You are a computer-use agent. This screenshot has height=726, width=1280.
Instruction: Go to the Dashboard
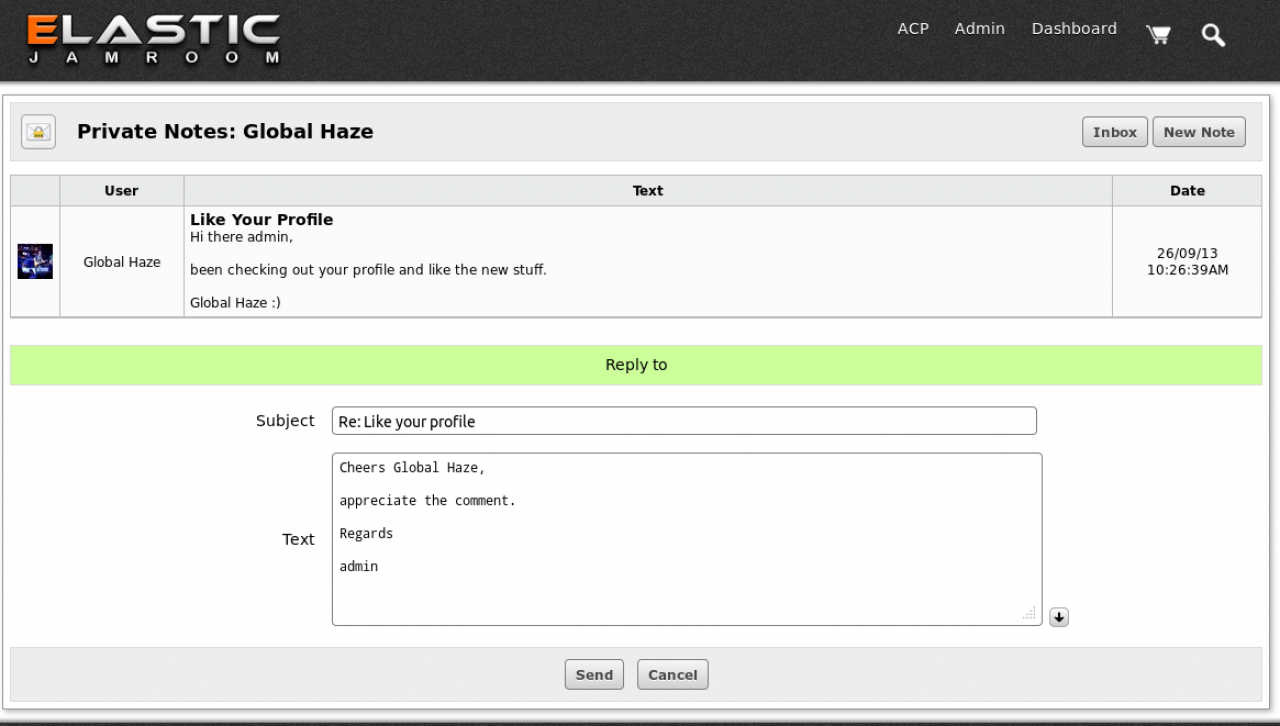(x=1074, y=29)
